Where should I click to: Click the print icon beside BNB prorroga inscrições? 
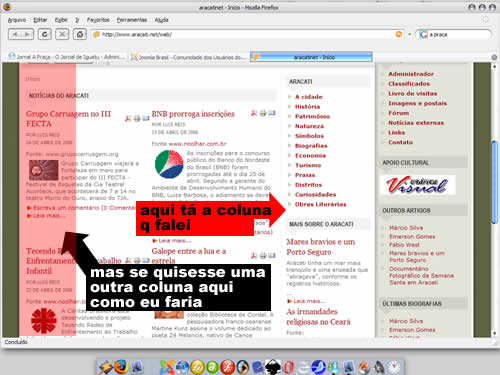pyautogui.click(x=263, y=113)
